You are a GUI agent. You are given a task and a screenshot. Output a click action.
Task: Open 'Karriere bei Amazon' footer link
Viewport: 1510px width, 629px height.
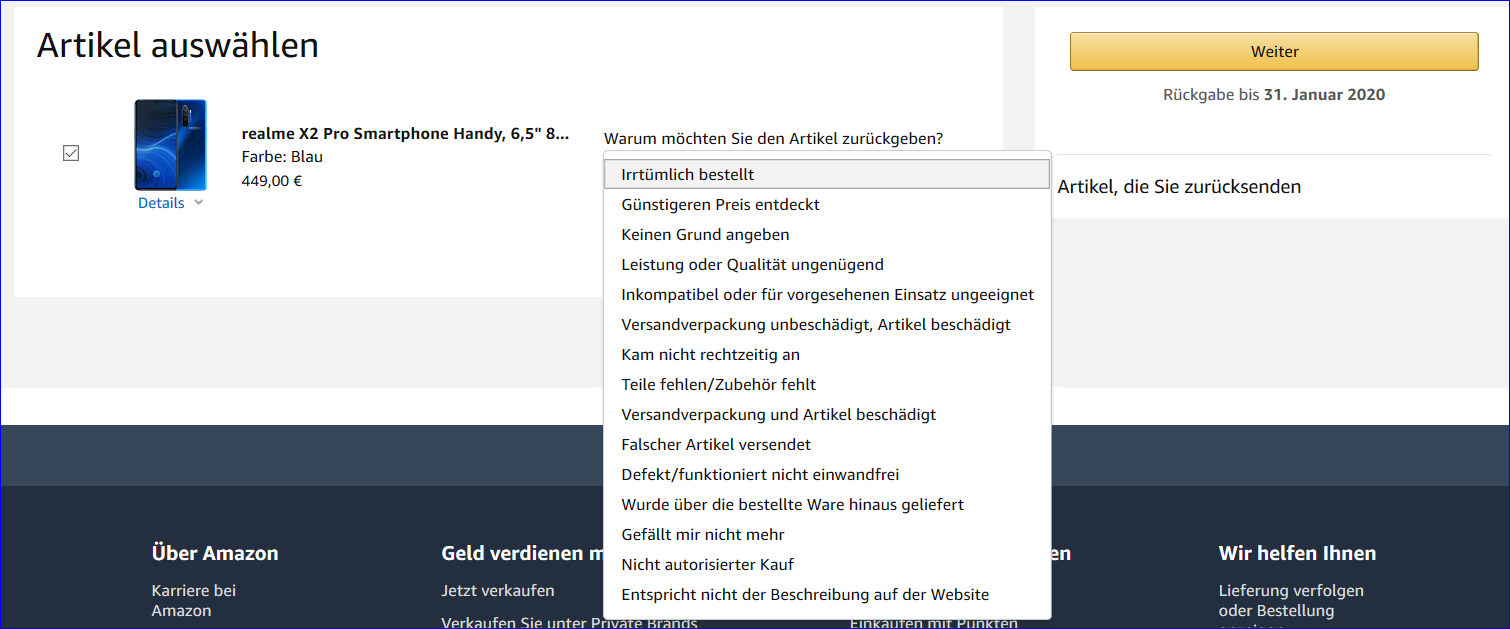click(194, 600)
